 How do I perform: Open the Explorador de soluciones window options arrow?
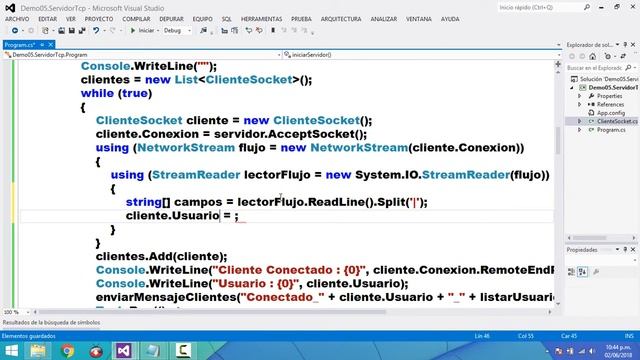[x=618, y=45]
